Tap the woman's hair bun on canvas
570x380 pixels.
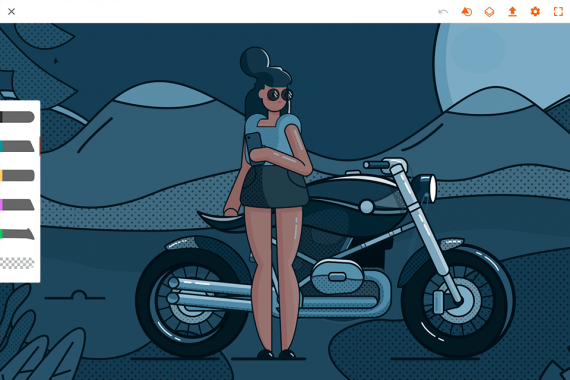[x=254, y=60]
